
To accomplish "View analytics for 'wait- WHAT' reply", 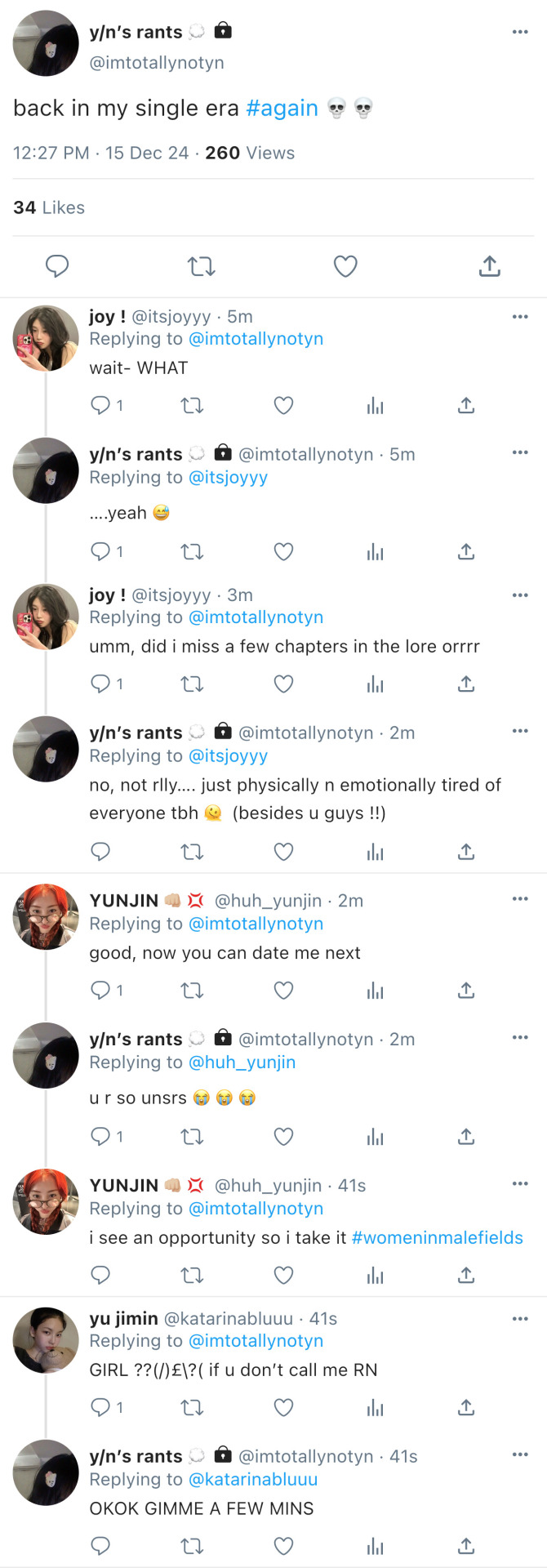I will tap(375, 406).
